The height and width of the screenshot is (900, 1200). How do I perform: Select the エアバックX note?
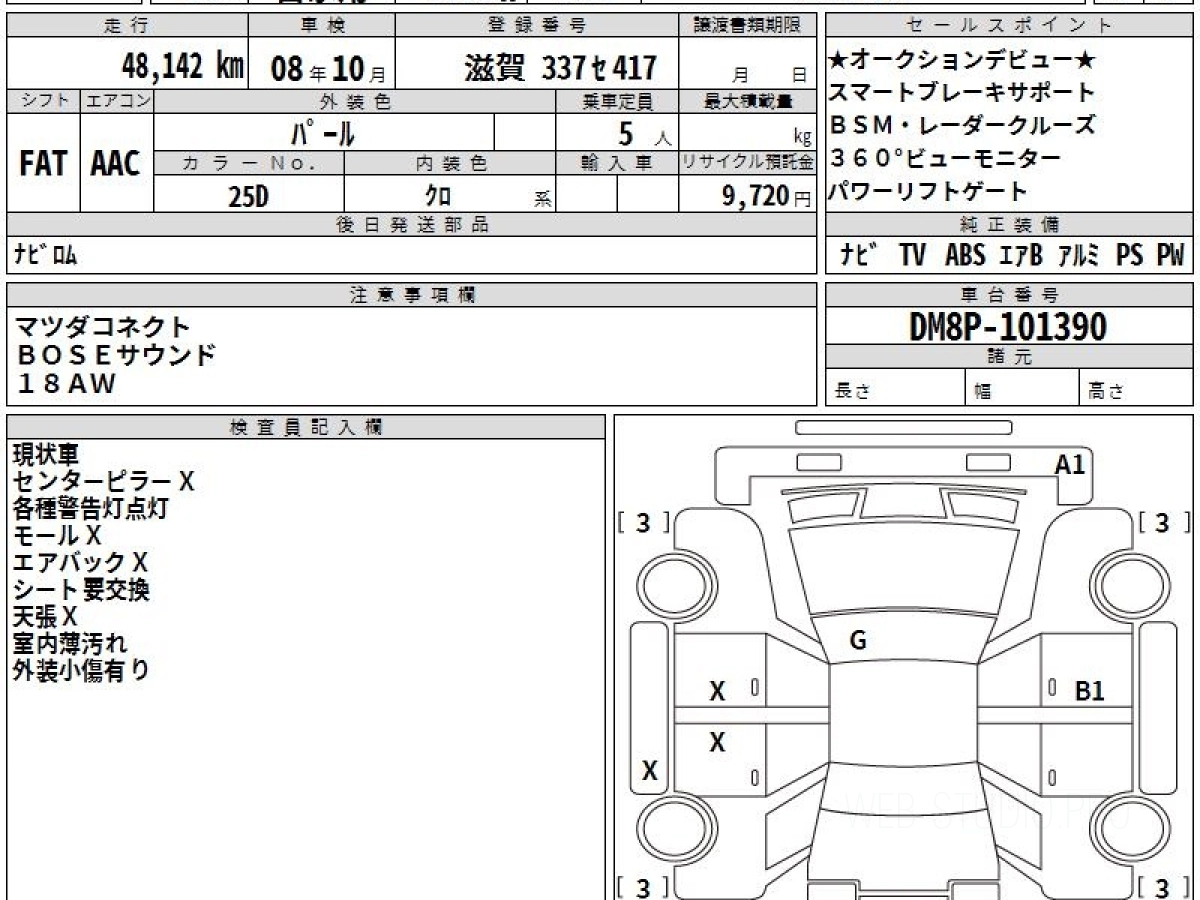point(81,563)
